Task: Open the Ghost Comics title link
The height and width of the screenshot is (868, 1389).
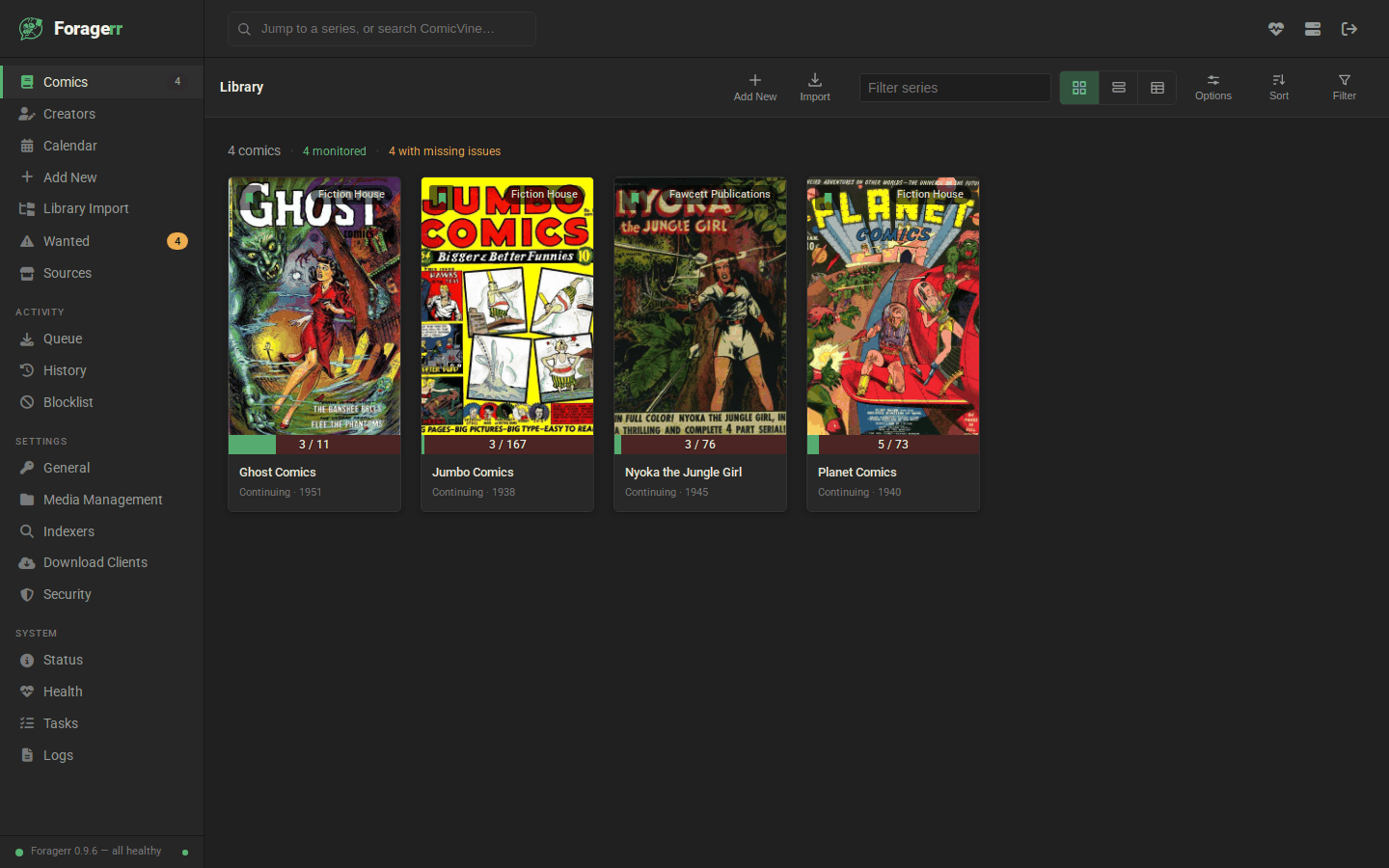Action: (278, 472)
